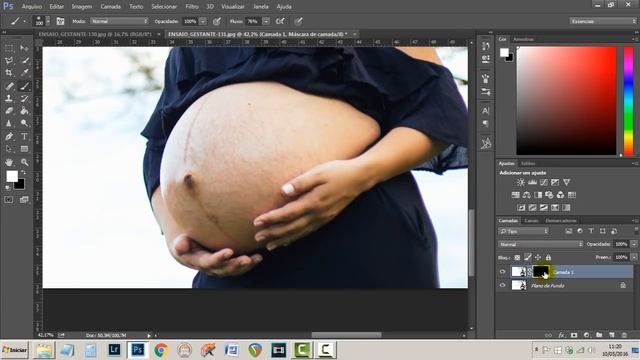Select the Move tool
The width and height of the screenshot is (640, 360).
[x=24, y=49]
